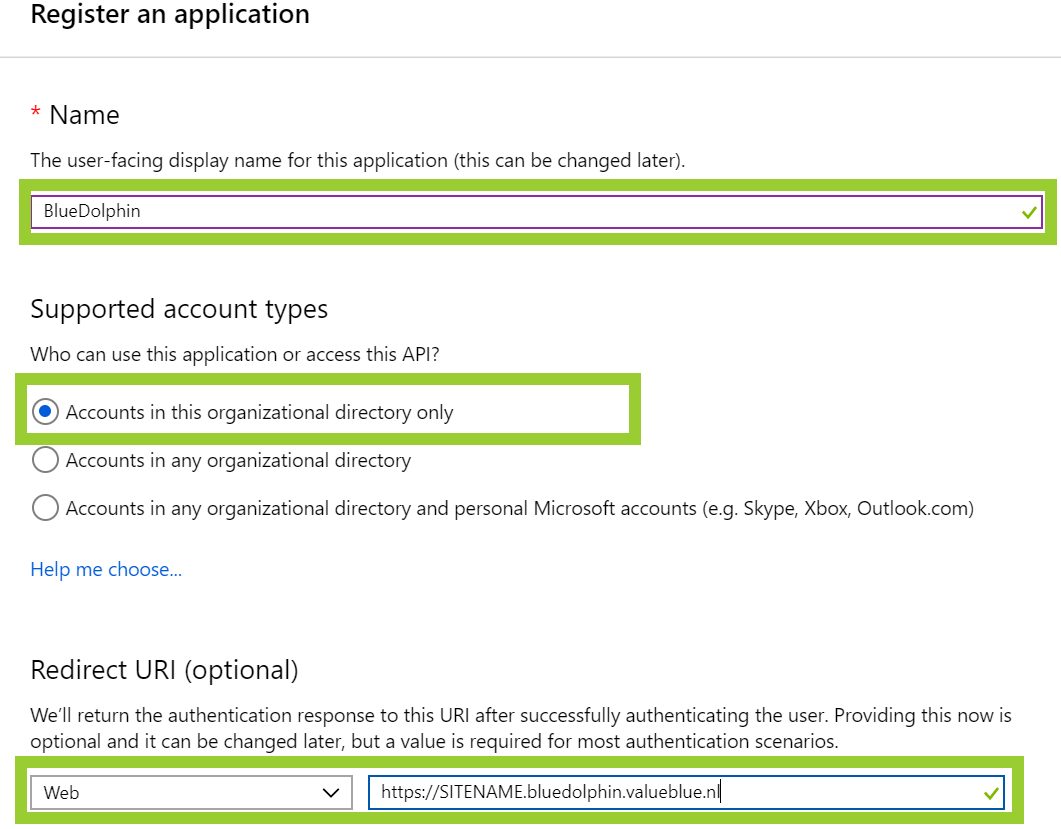Viewport: 1061px width, 829px height.
Task: Click the Supported account types heading
Action: coord(179,309)
